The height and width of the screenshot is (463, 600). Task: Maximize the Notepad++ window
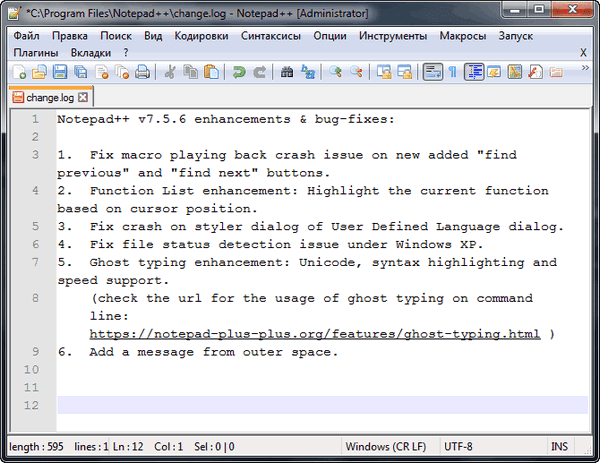pyautogui.click(x=539, y=9)
